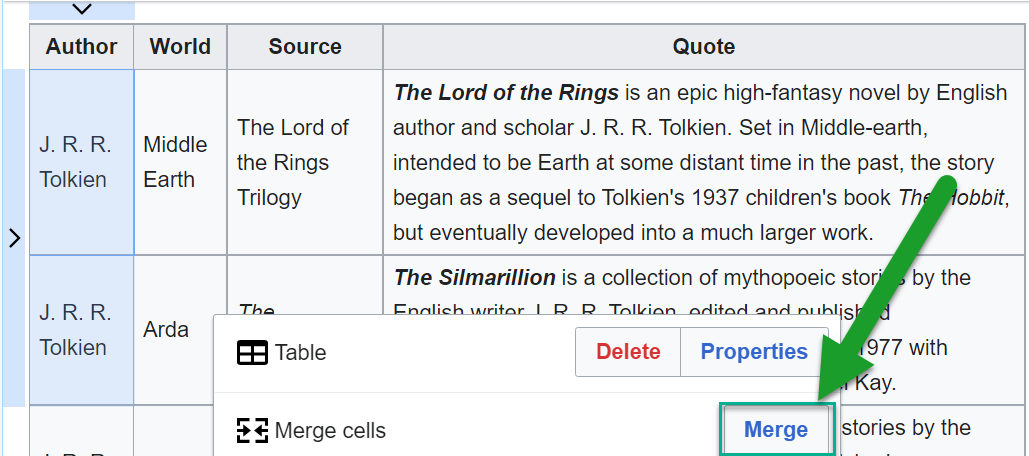
Task: Click the bold Lord of the Rings text
Action: 506,93
